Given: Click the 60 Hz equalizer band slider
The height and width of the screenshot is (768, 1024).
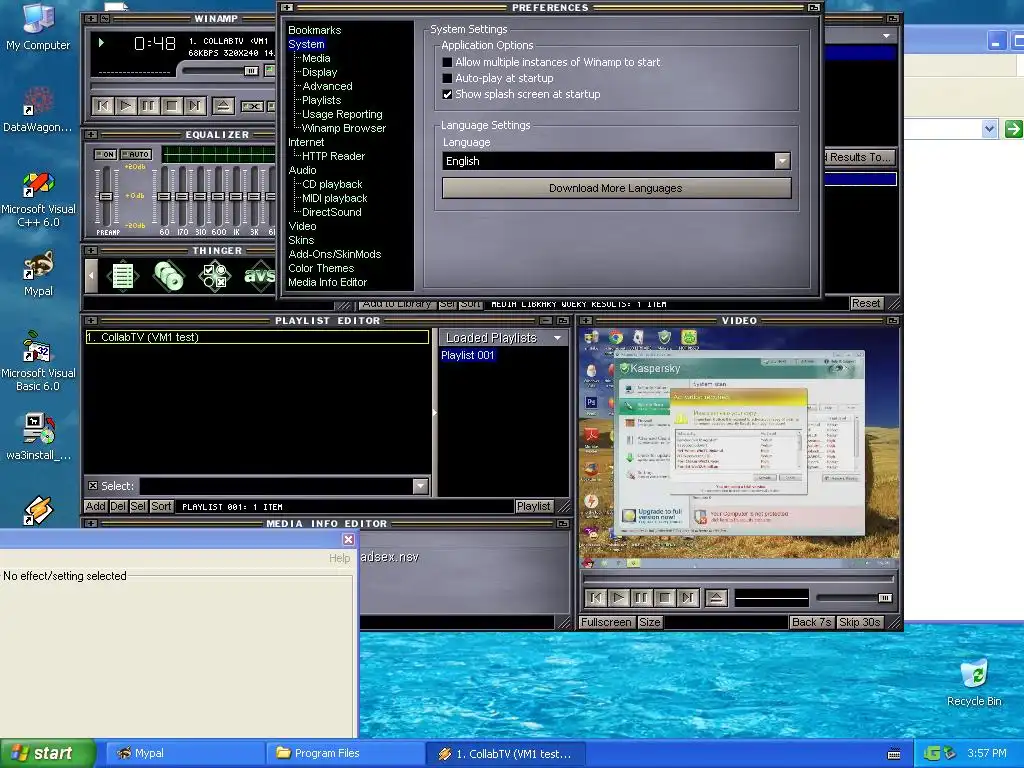Looking at the screenshot, I should coord(165,196).
